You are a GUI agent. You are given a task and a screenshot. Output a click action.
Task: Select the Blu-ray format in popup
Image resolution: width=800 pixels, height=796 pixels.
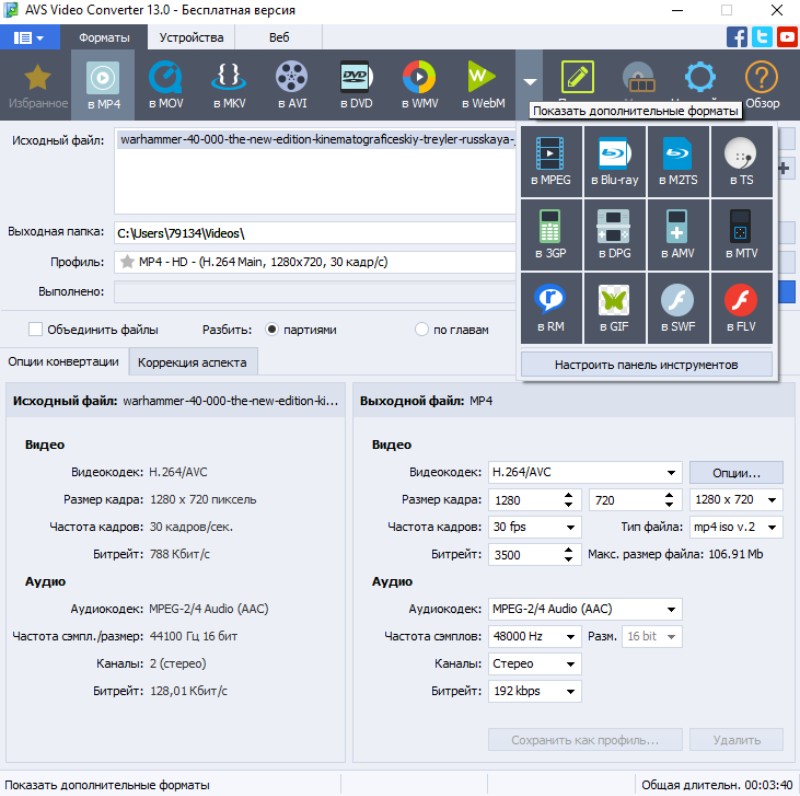[x=614, y=161]
